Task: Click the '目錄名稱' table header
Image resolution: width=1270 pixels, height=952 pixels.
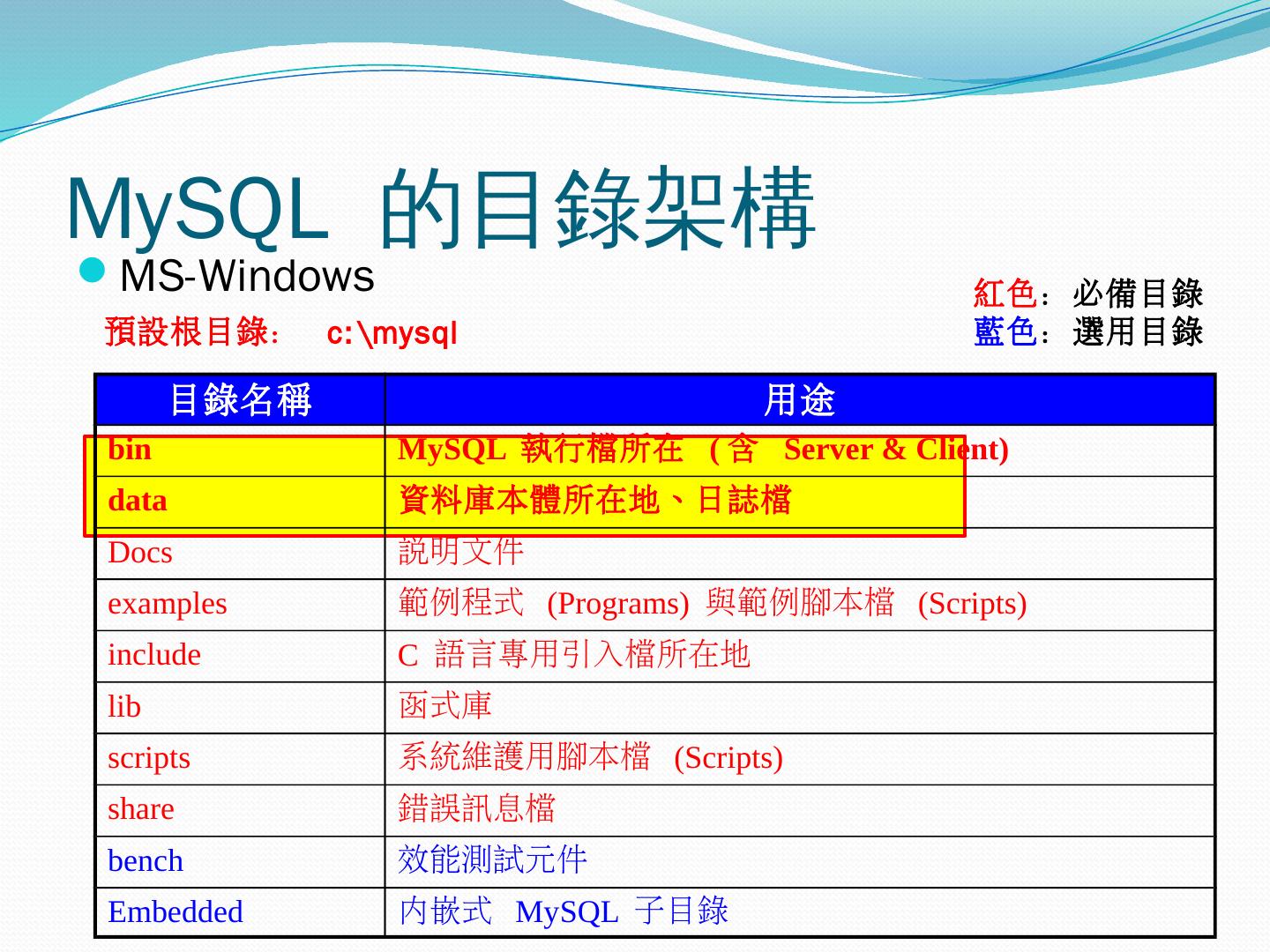Action: [240, 400]
